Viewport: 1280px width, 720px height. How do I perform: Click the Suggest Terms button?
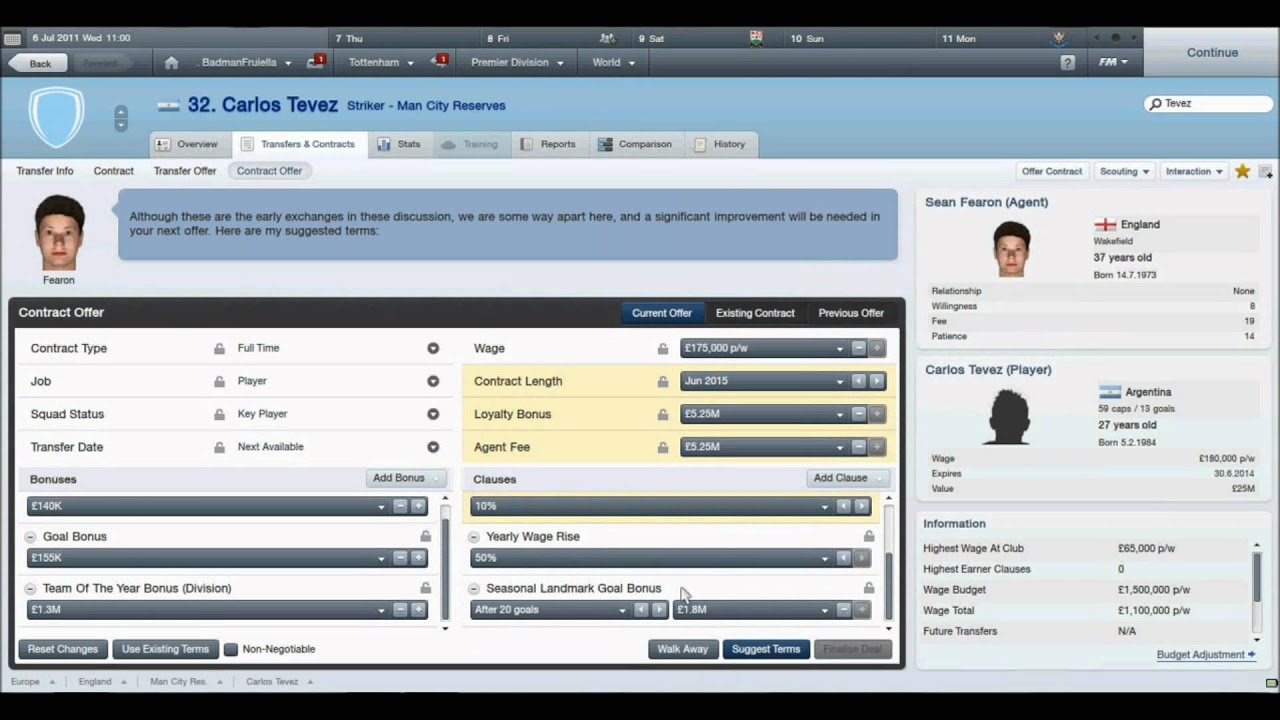[766, 649]
